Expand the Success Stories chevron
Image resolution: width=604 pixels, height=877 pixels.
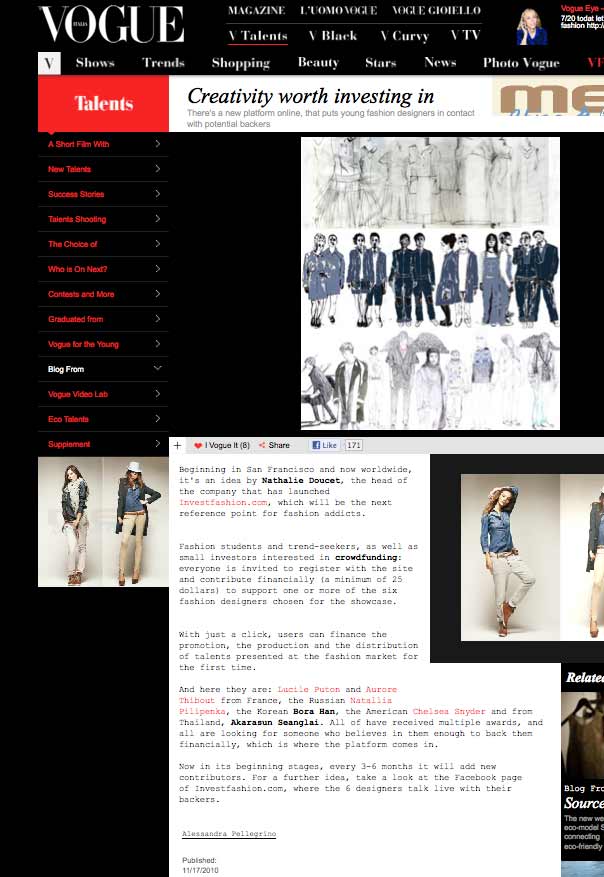click(x=158, y=194)
